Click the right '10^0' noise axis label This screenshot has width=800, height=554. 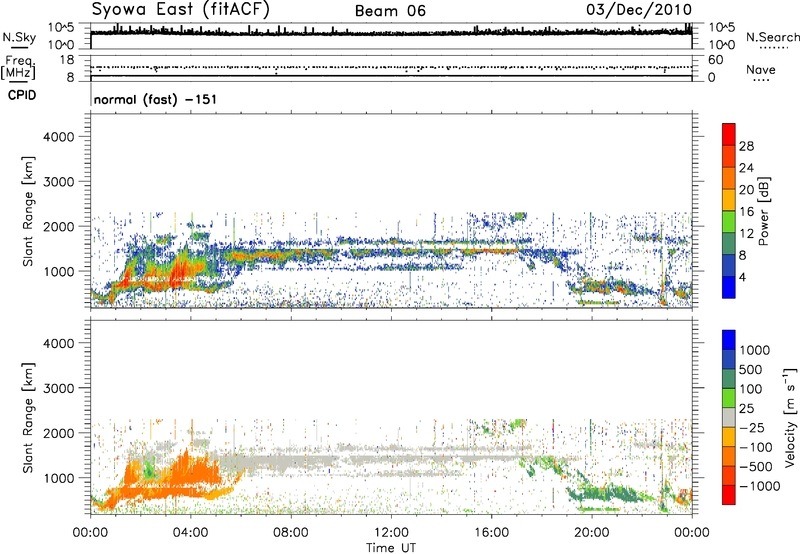tap(722, 45)
